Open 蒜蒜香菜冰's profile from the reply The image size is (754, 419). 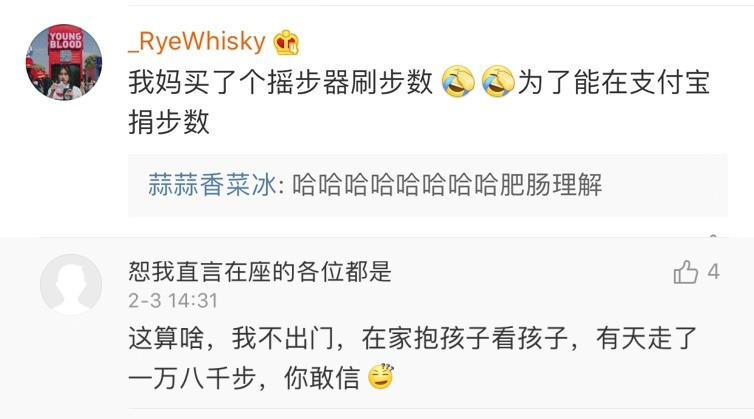click(x=212, y=185)
